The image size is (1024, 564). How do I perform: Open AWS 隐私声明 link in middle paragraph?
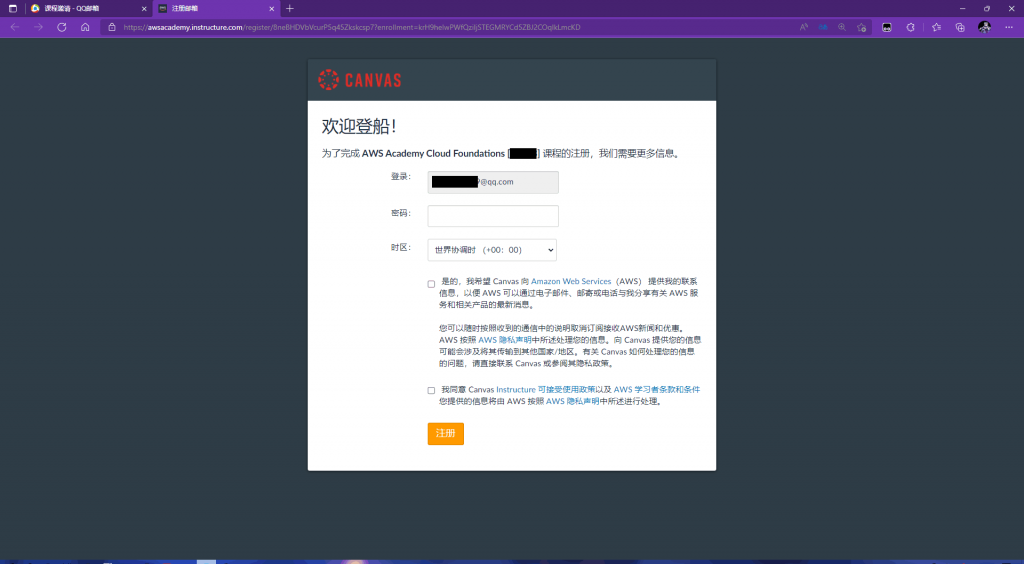[504, 340]
